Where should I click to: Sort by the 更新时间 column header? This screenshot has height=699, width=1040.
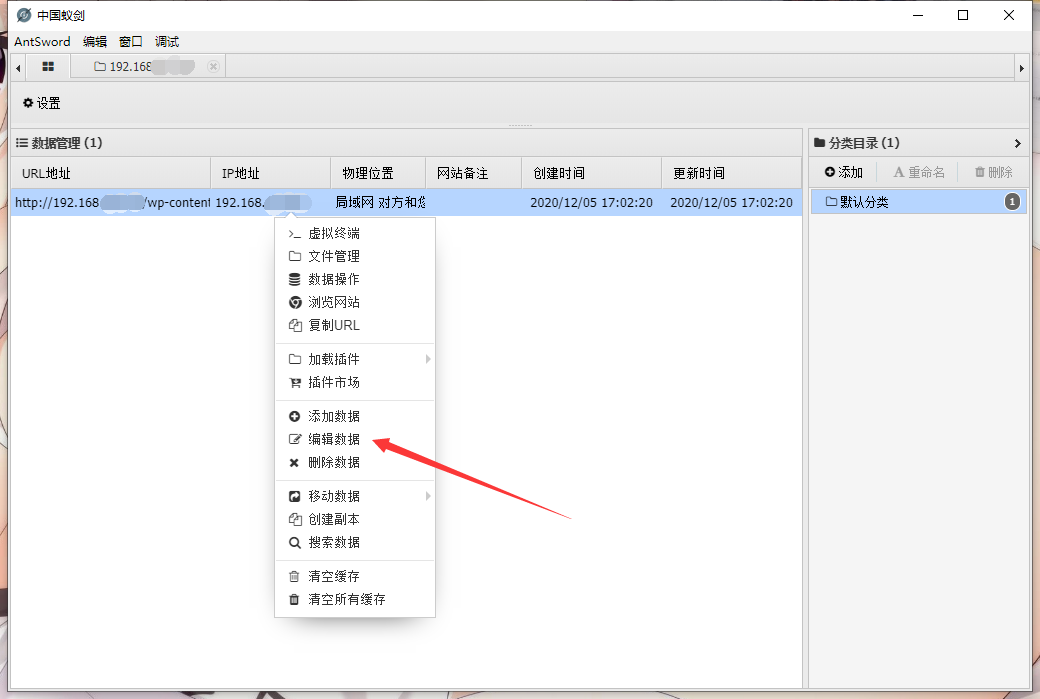pos(732,173)
